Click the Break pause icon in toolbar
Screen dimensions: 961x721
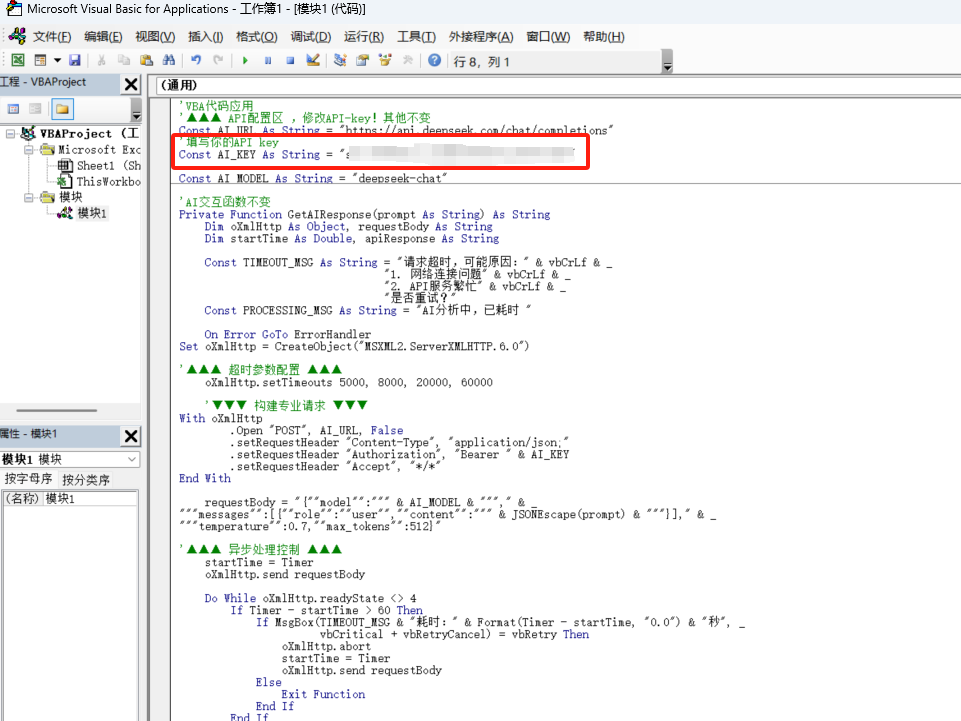pyautogui.click(x=268, y=60)
